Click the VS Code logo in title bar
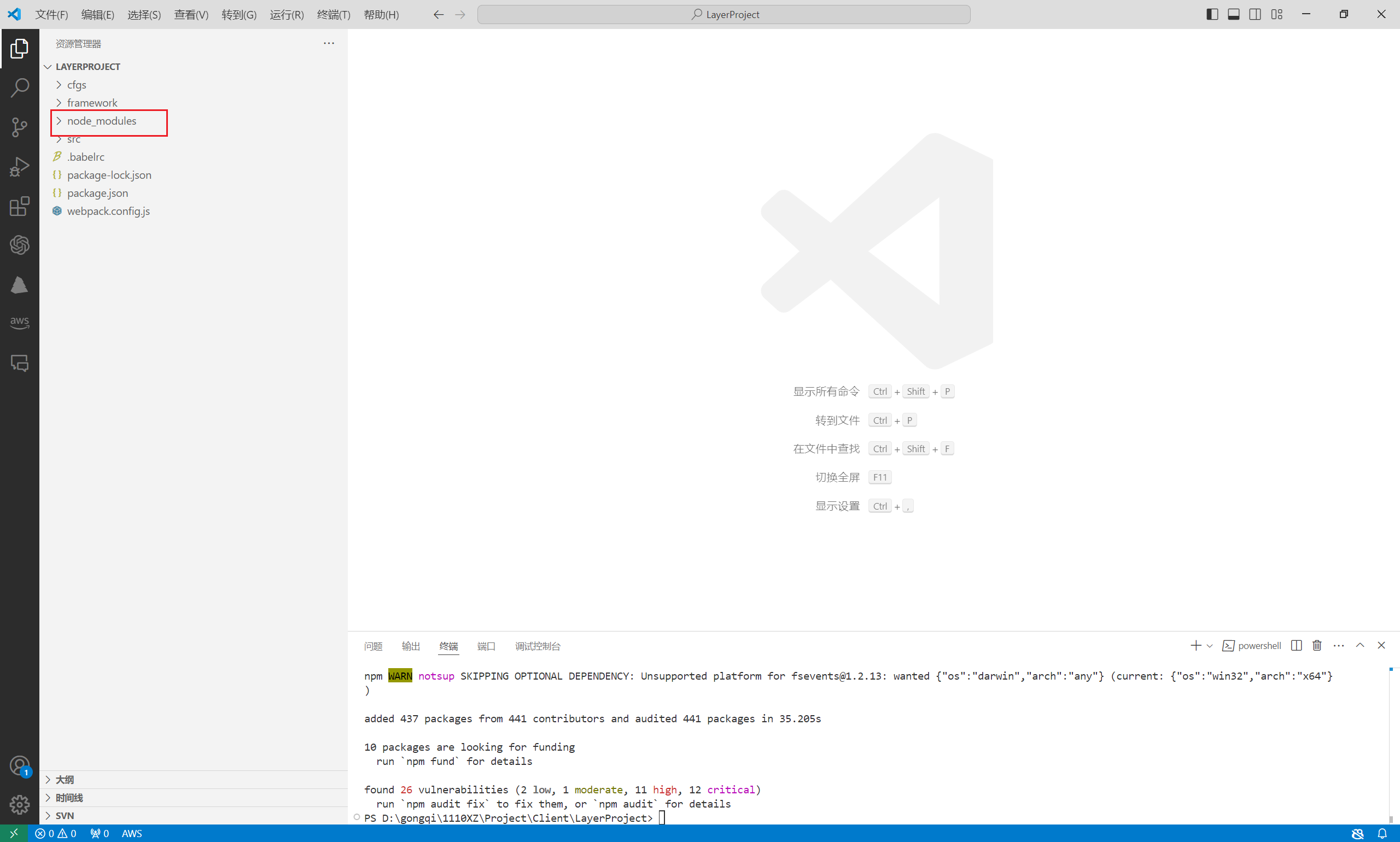The width and height of the screenshot is (1400, 842). (x=14, y=14)
